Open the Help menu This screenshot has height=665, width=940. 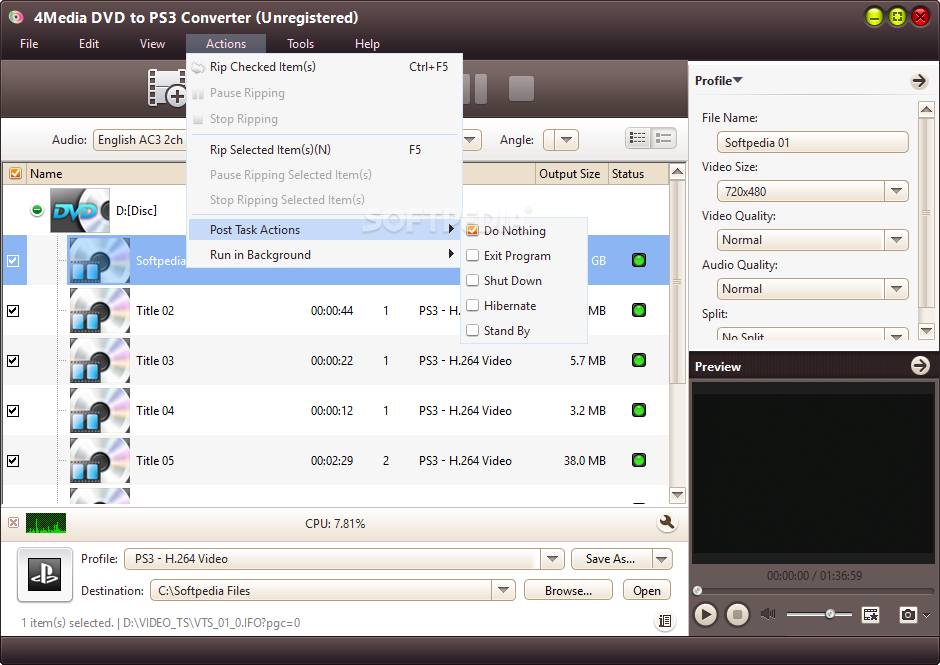click(367, 44)
